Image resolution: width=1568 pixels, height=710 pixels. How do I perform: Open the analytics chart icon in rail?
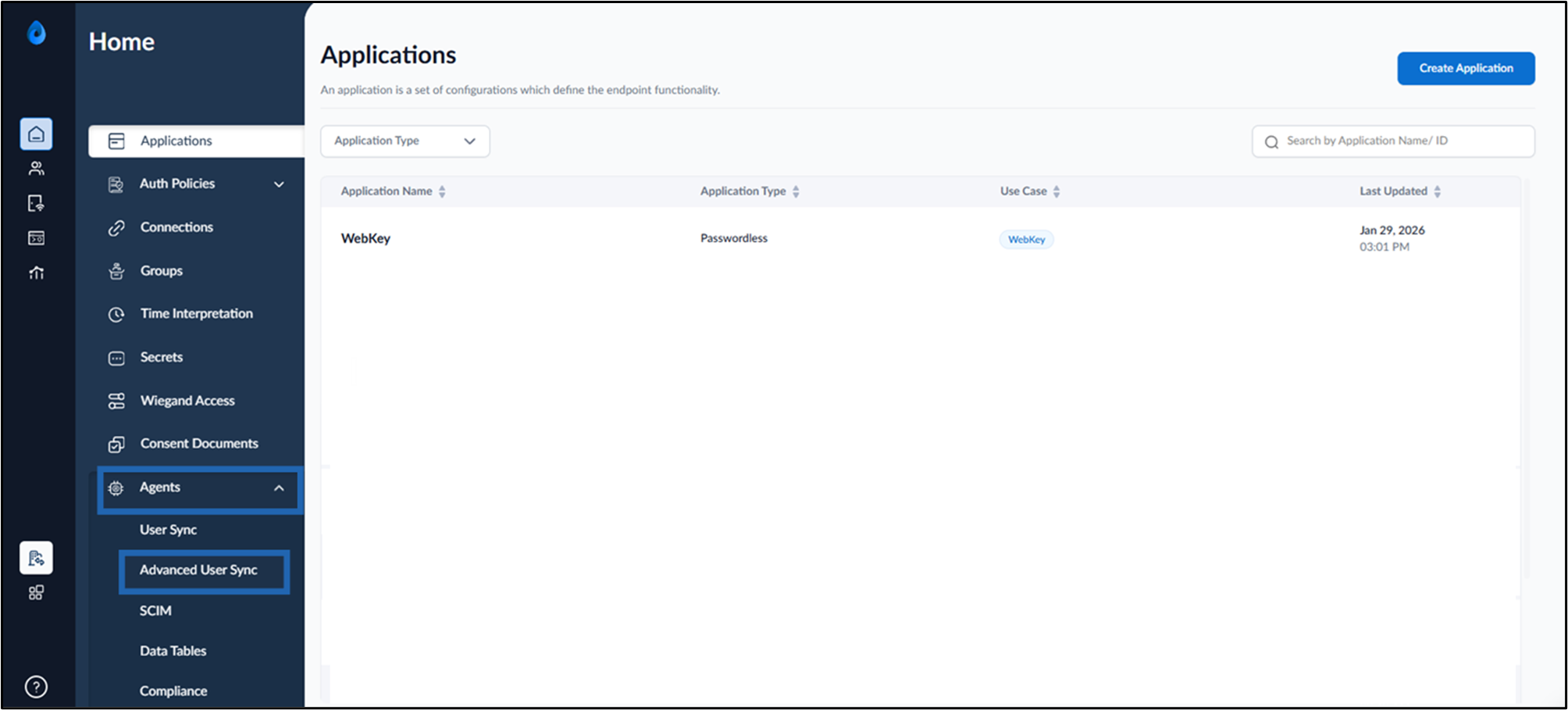(36, 273)
